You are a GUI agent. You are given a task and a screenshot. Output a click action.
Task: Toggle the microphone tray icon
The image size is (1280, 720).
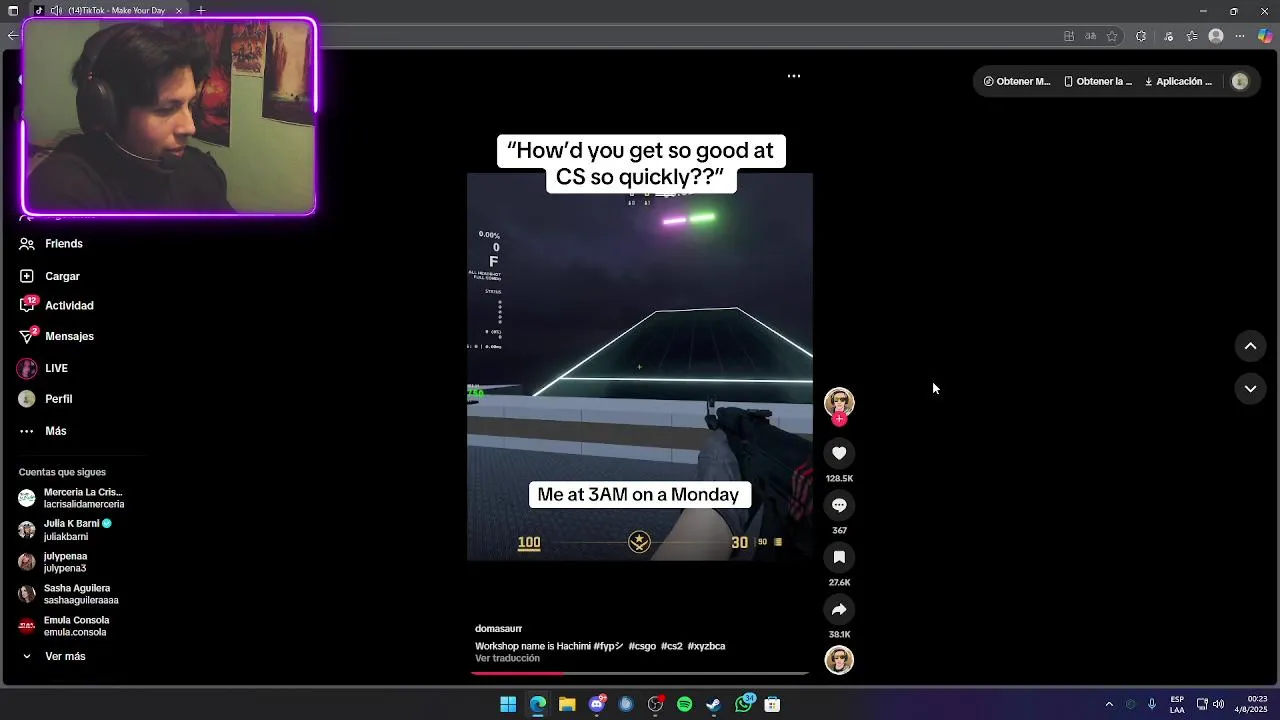(1152, 705)
